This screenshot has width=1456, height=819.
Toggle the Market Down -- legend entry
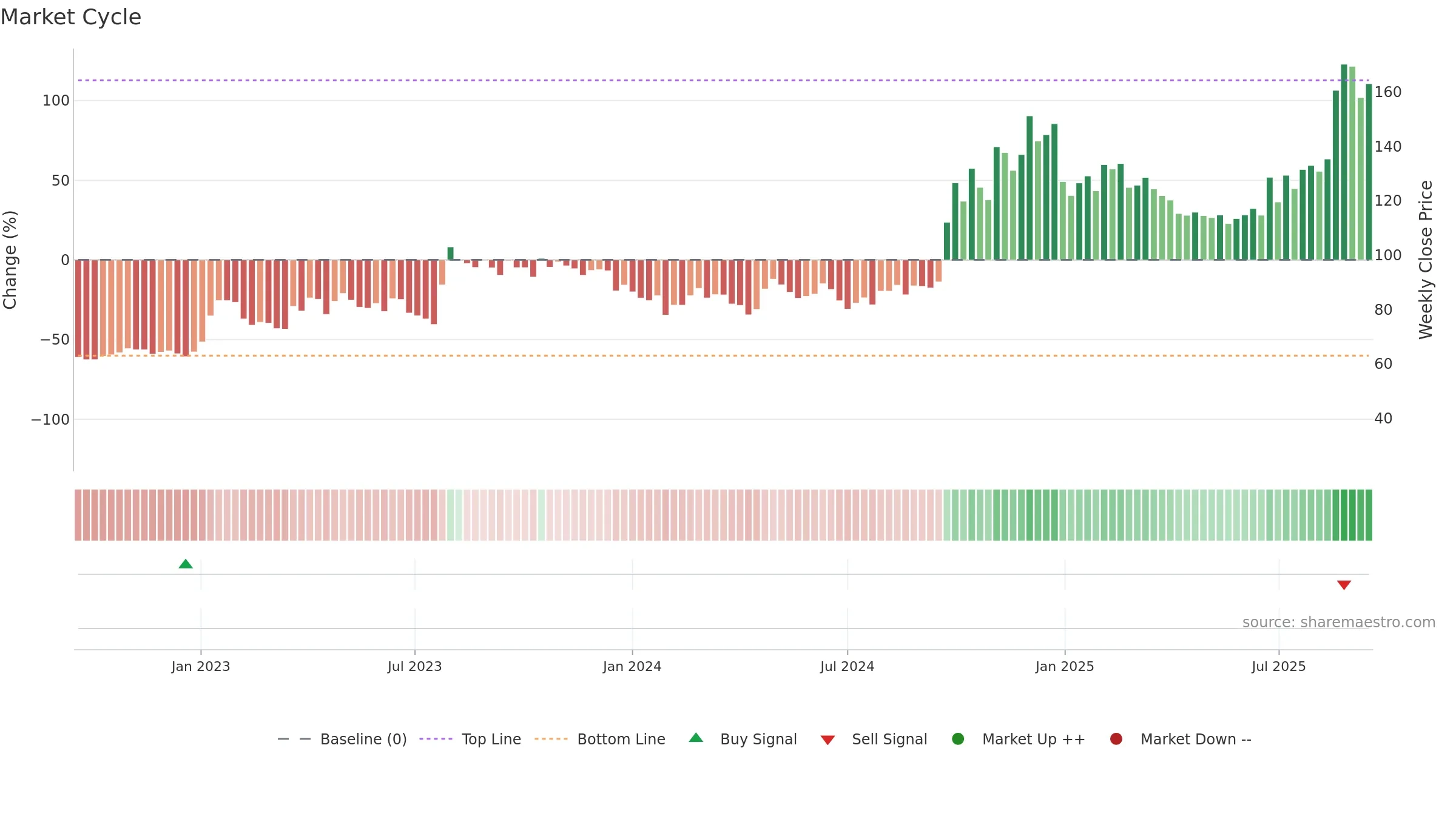[1181, 739]
